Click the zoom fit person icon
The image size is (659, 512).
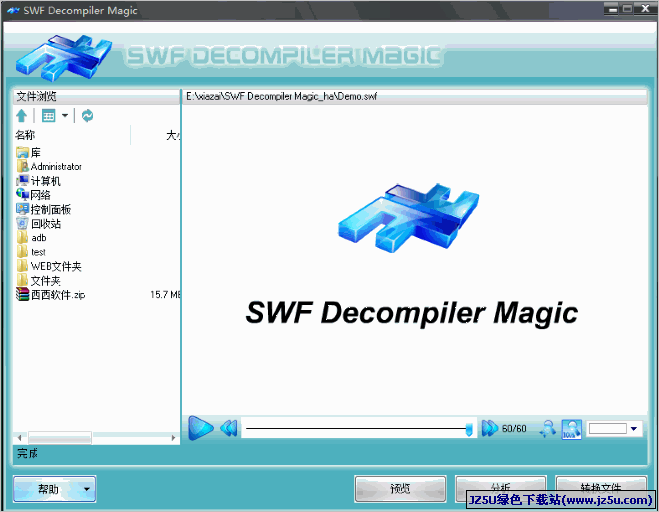548,429
